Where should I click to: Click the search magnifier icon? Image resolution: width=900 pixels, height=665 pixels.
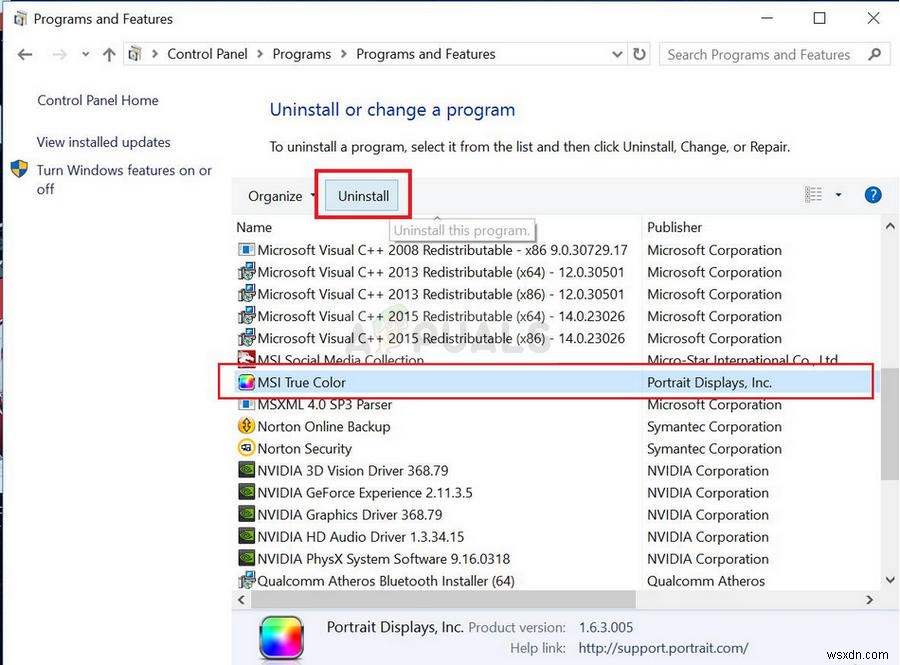(875, 55)
